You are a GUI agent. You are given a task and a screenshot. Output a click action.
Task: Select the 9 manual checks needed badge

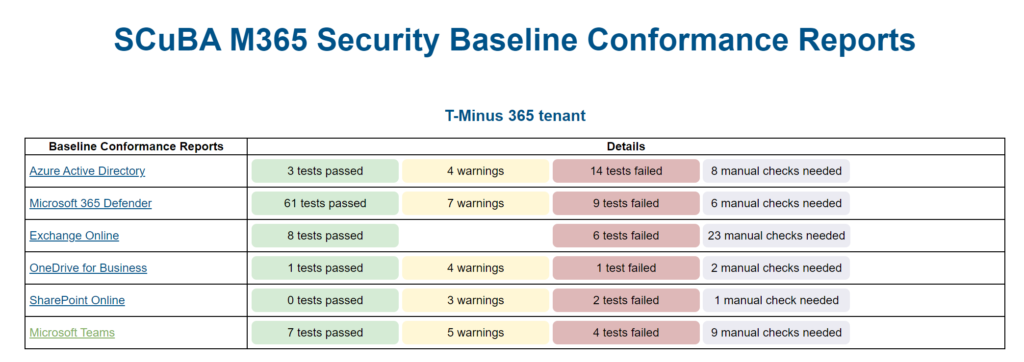[x=776, y=333]
